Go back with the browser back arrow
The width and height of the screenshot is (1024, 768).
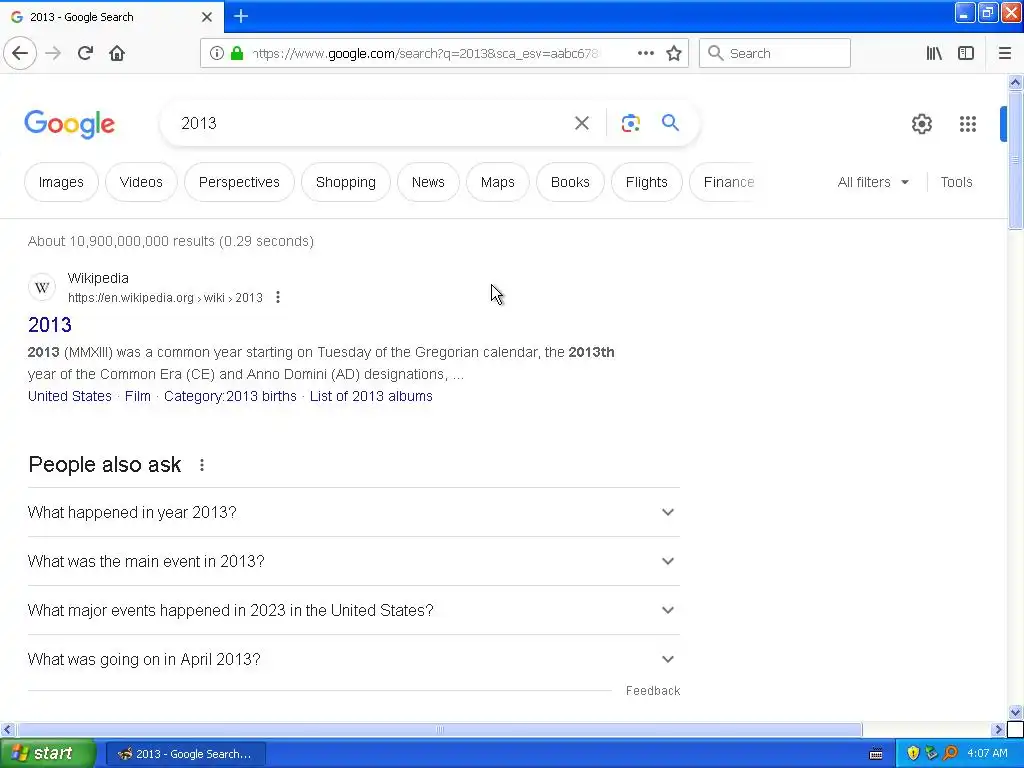tap(20, 53)
